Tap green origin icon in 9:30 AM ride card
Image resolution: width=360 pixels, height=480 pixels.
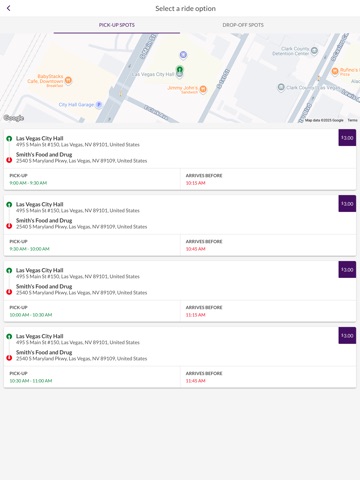(9, 204)
